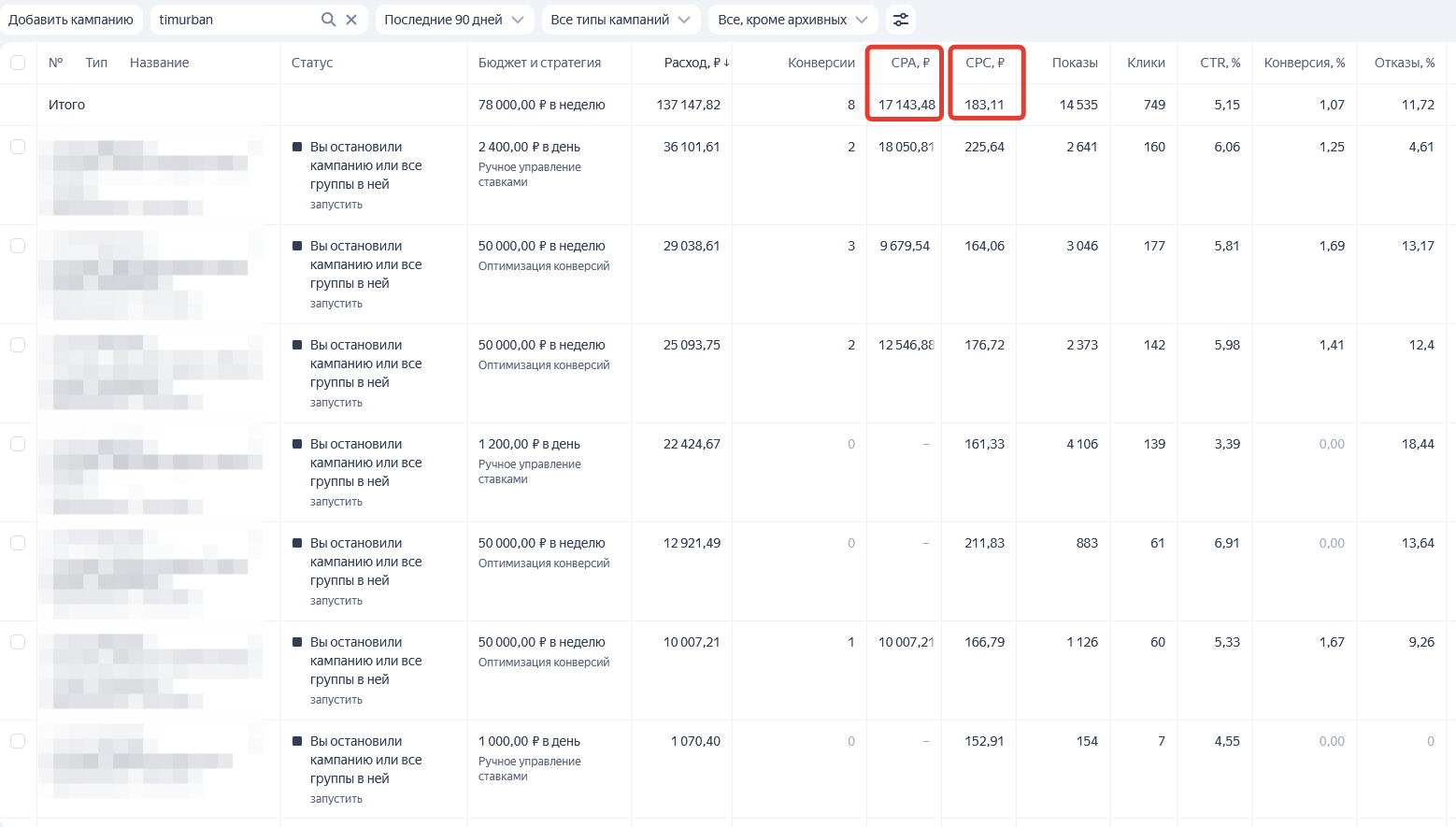
Task: Click the Итого row label
Action: pyautogui.click(x=66, y=105)
